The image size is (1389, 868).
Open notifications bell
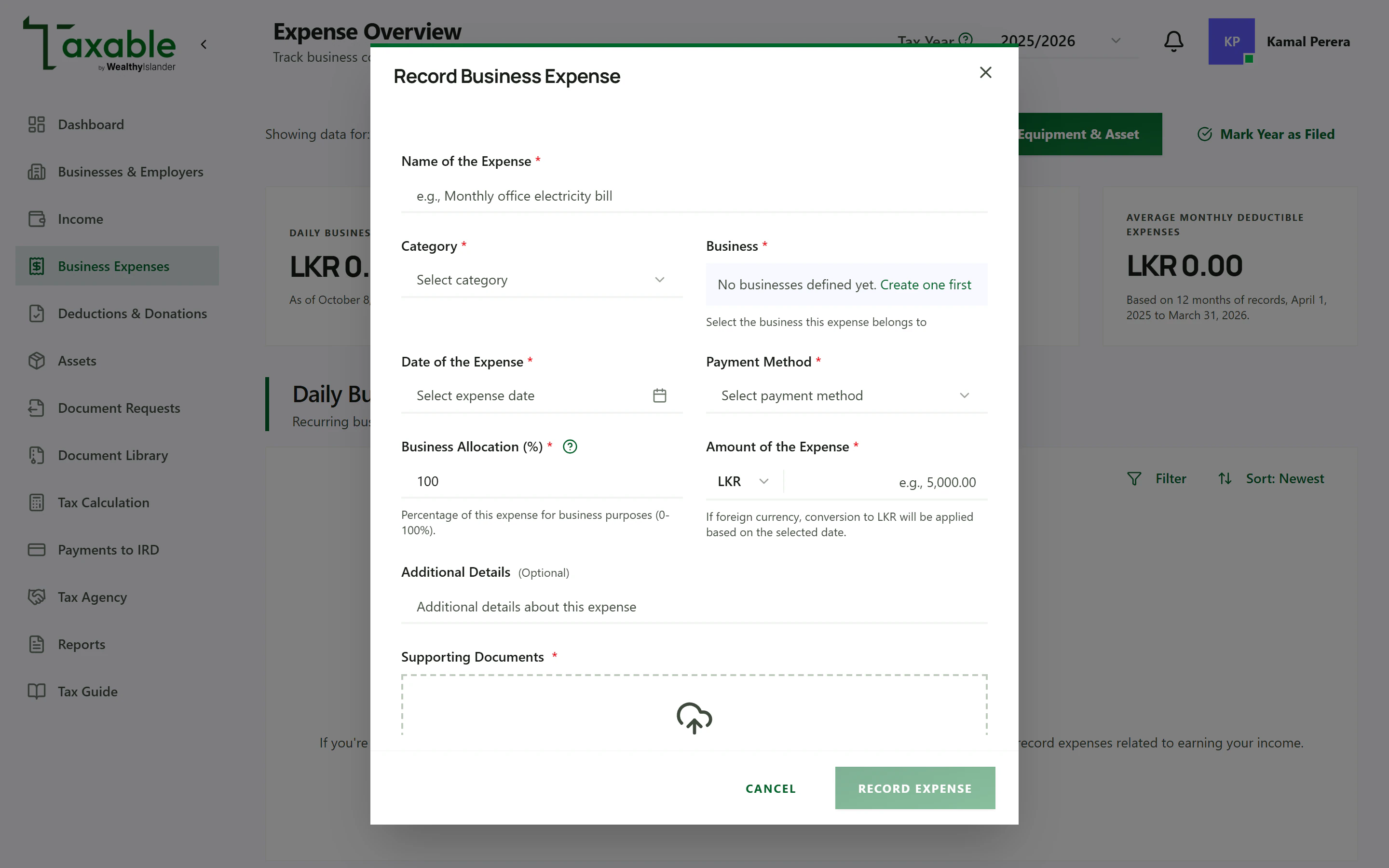(x=1173, y=41)
